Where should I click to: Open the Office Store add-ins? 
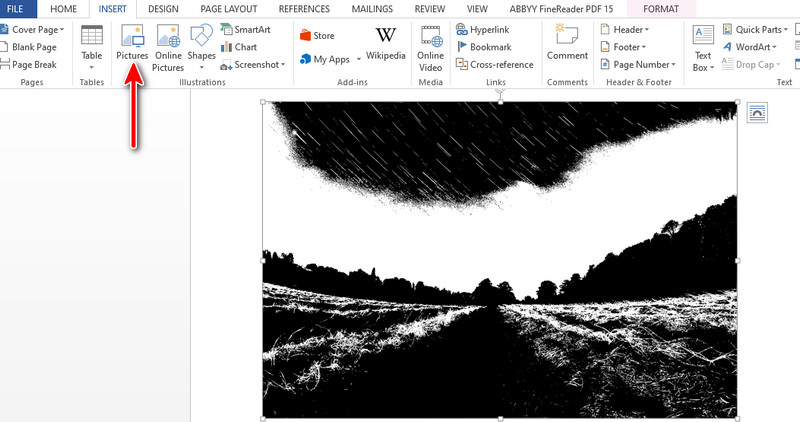(x=317, y=35)
